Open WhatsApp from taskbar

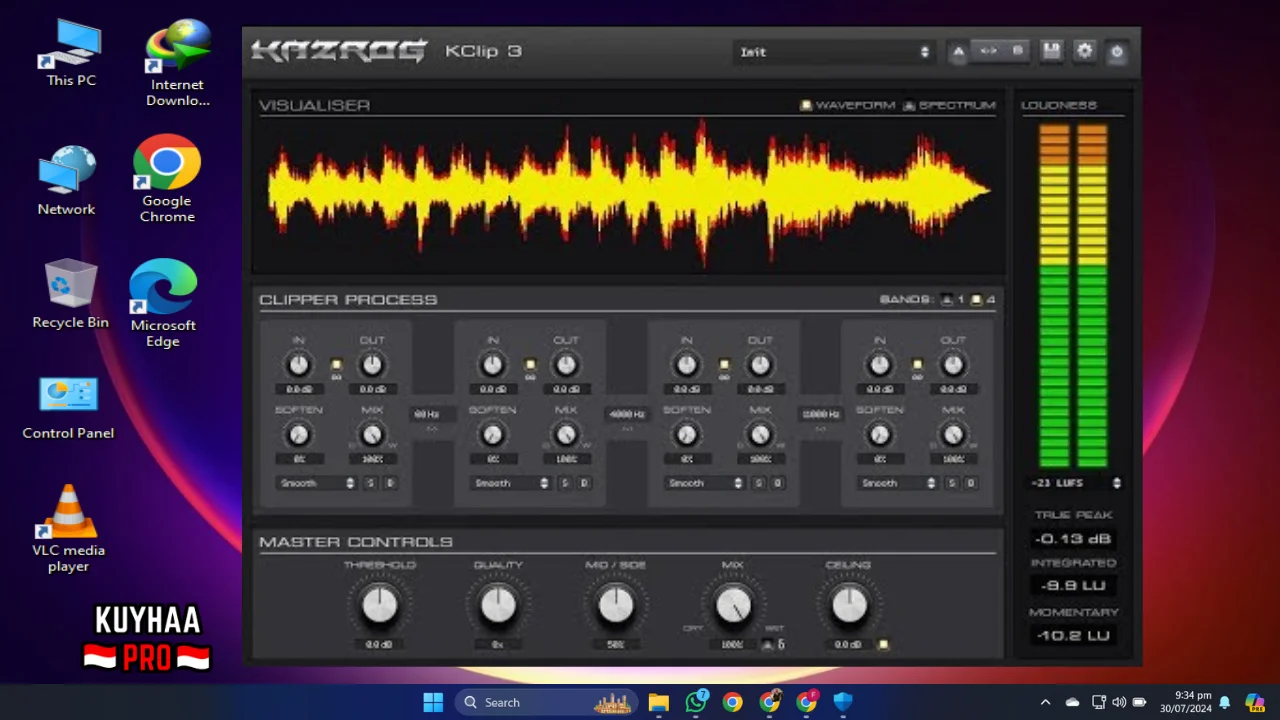coord(696,702)
